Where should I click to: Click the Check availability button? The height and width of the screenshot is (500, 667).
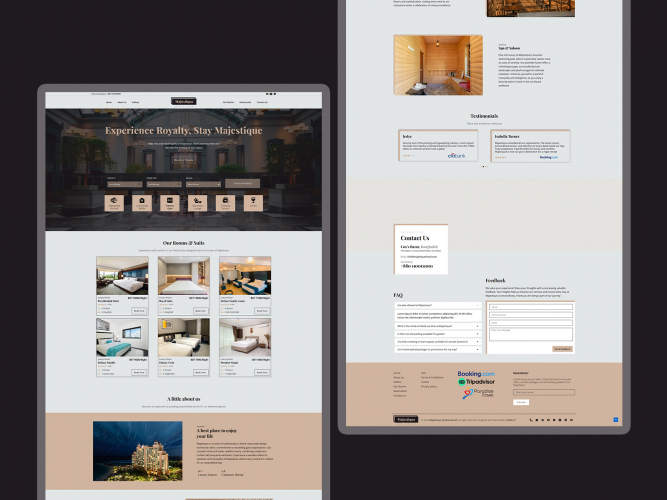(x=242, y=183)
